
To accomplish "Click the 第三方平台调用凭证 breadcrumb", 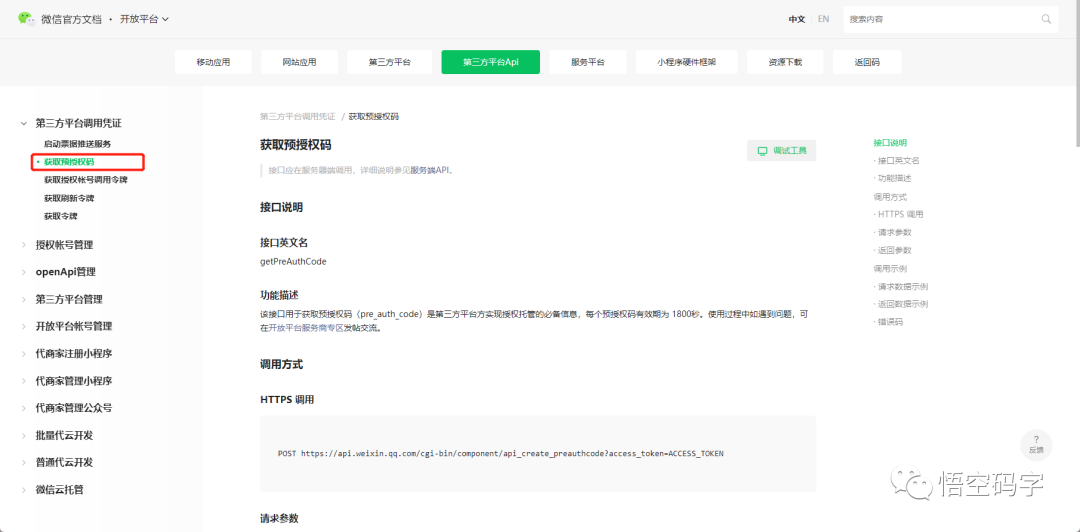I will point(298,116).
